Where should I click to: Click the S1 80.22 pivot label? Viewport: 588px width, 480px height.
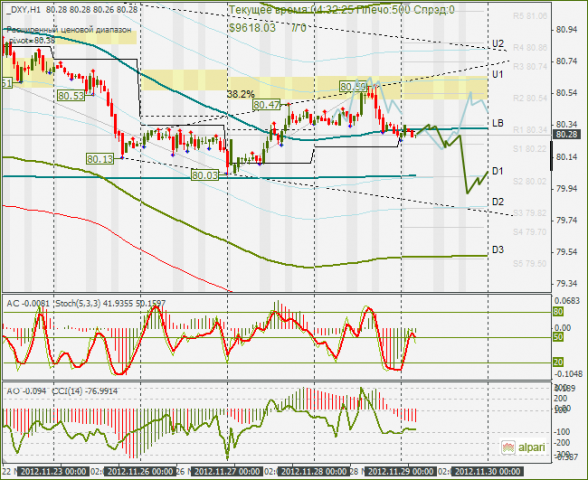pyautogui.click(x=530, y=149)
